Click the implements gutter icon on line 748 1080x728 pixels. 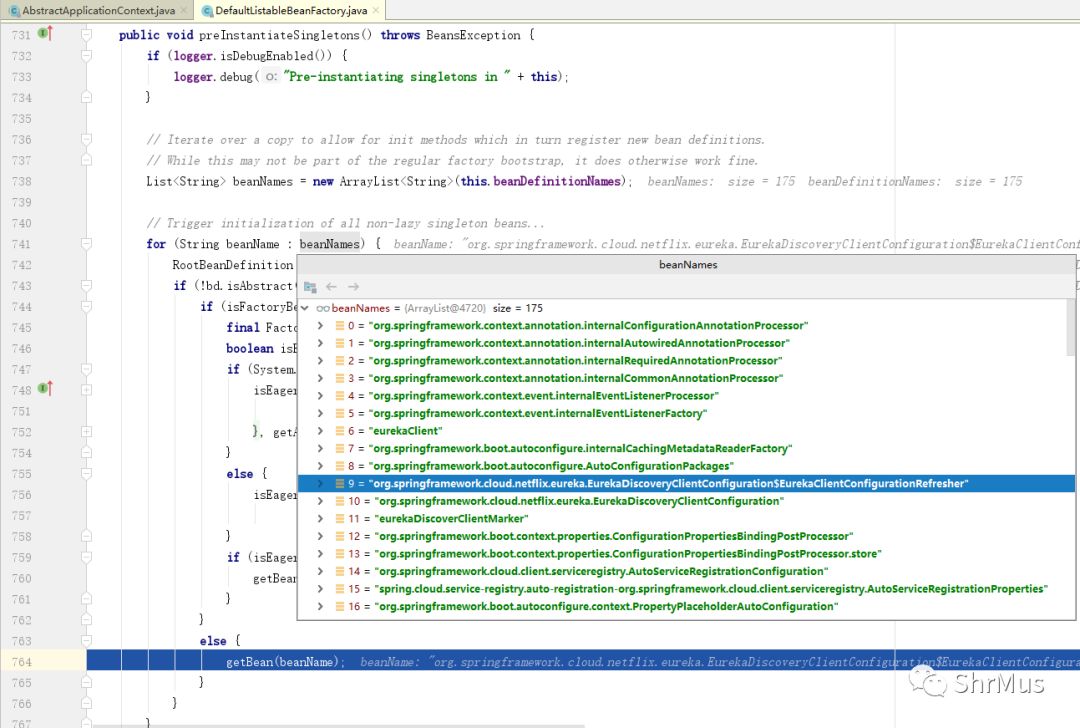point(44,388)
